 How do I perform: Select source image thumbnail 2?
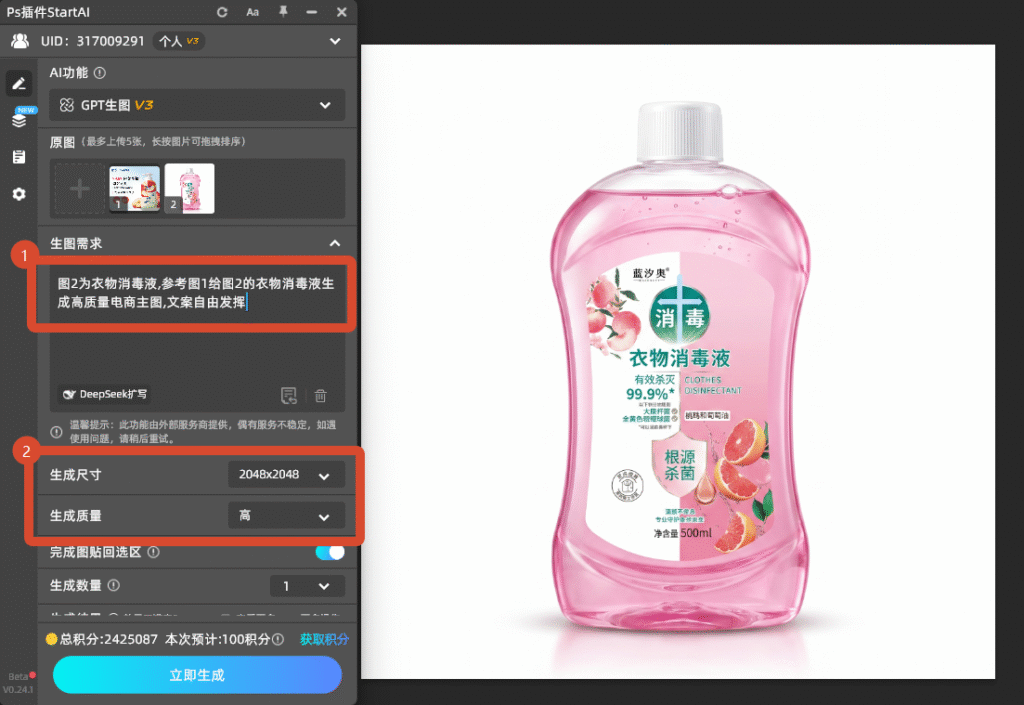click(189, 189)
